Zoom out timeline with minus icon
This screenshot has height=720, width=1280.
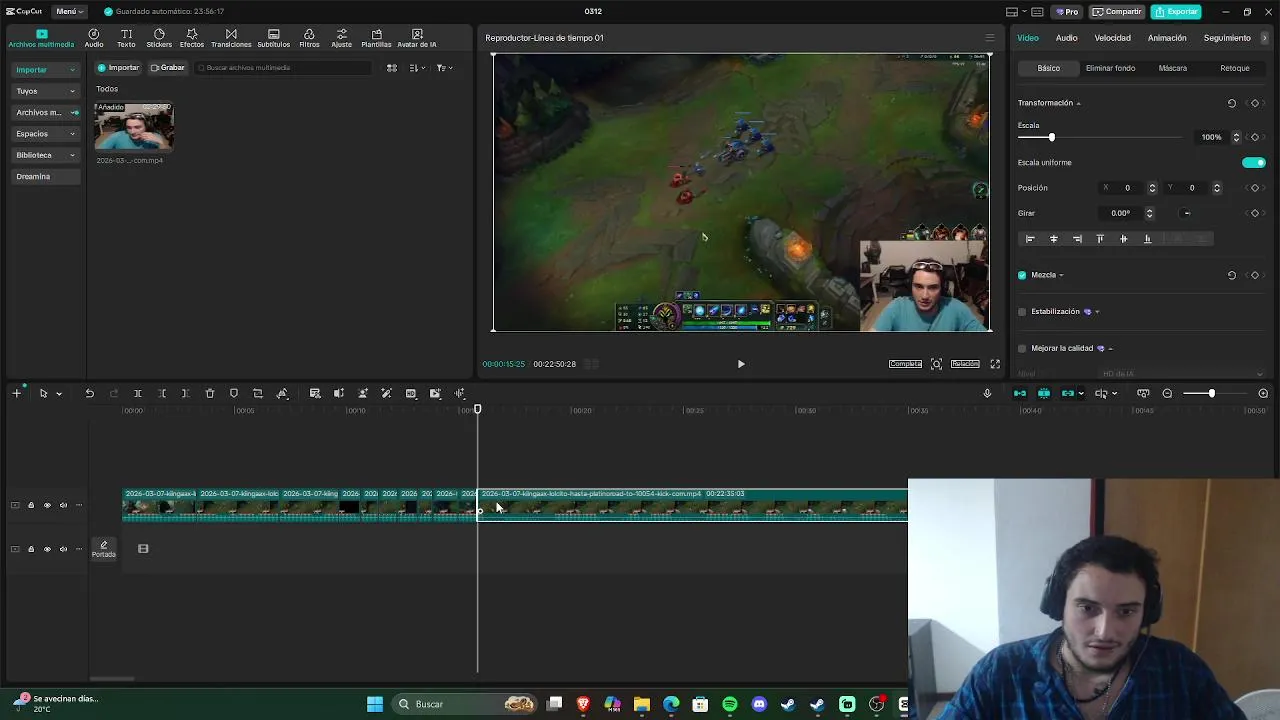(x=1167, y=393)
